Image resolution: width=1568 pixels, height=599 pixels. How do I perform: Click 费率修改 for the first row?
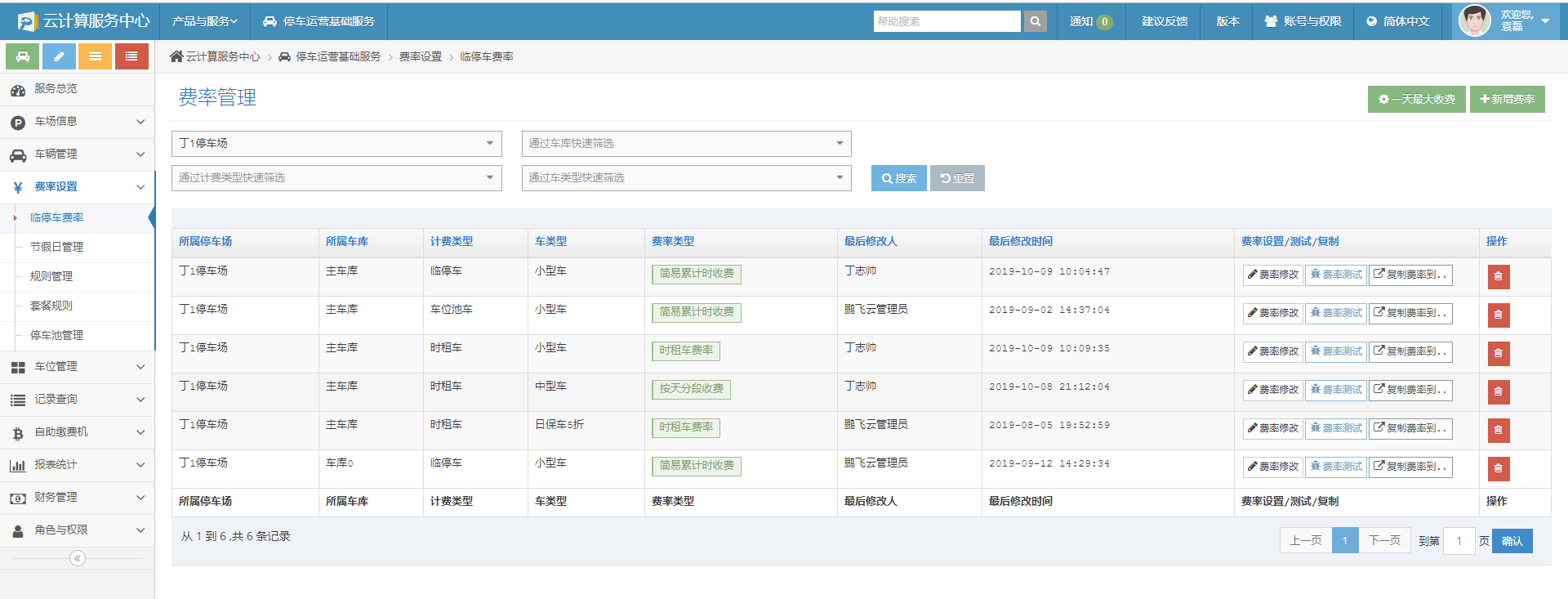1272,275
